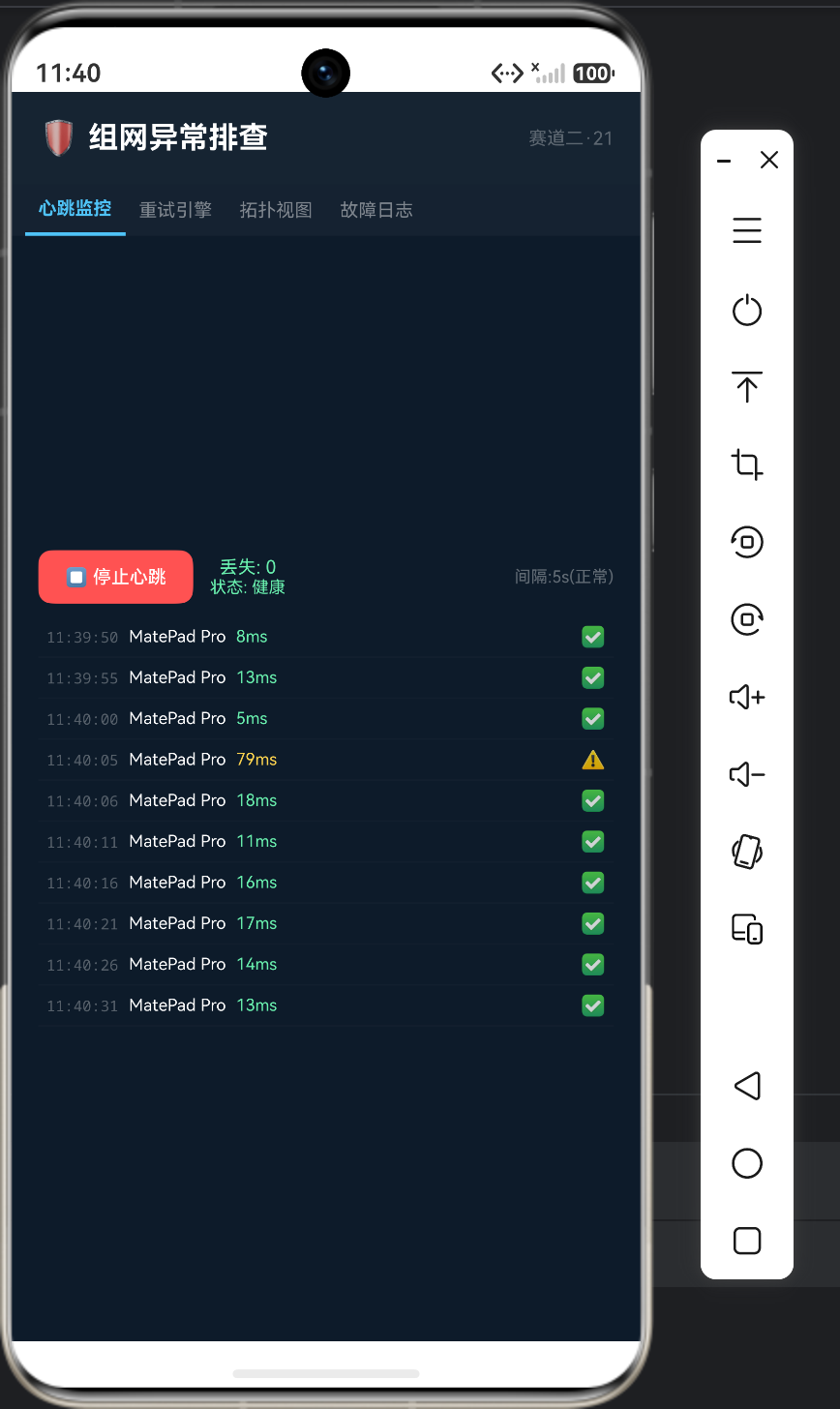Click the 17ms latency value
The height and width of the screenshot is (1409, 840).
[256, 923]
